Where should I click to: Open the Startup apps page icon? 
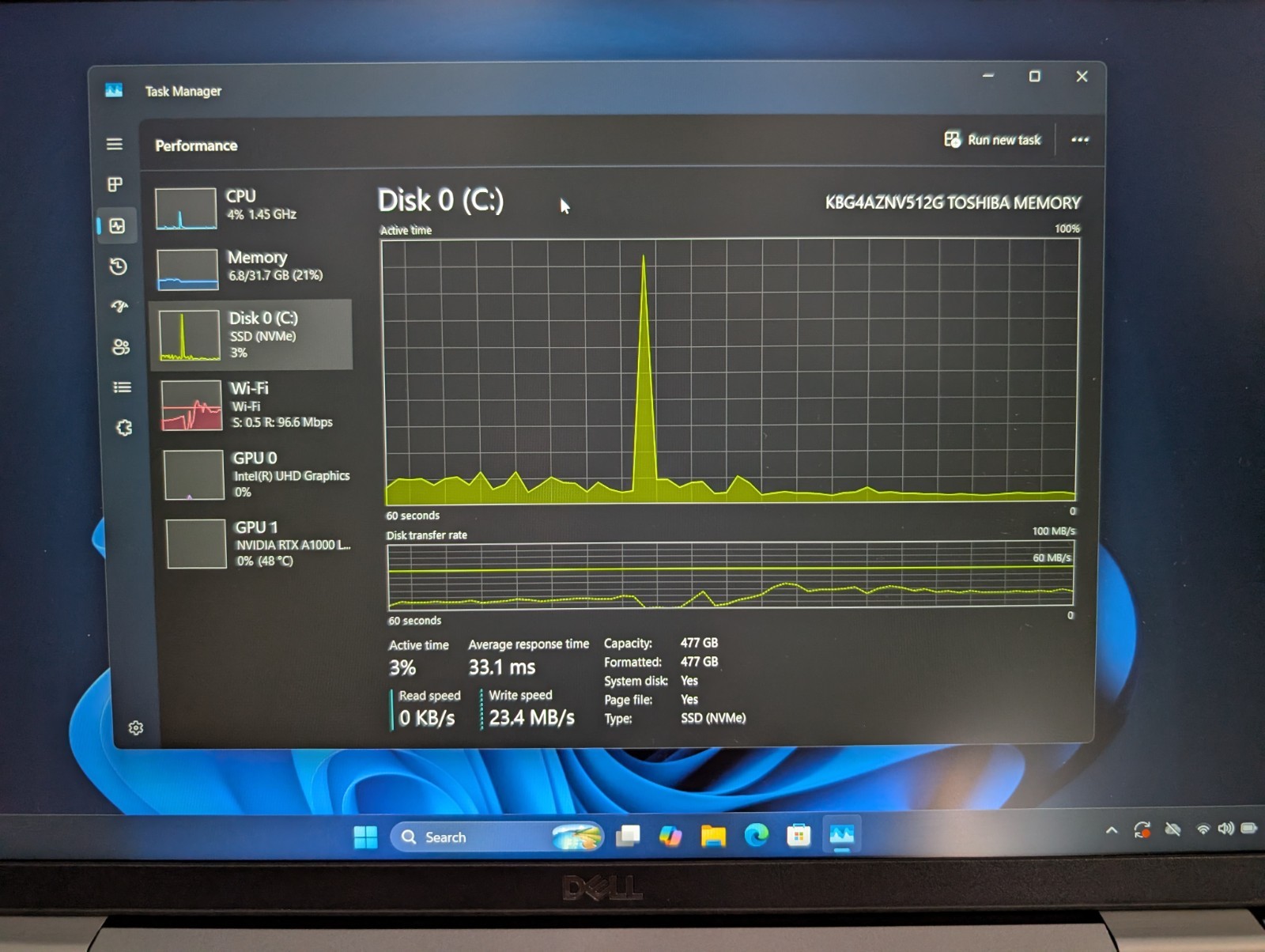(x=119, y=306)
